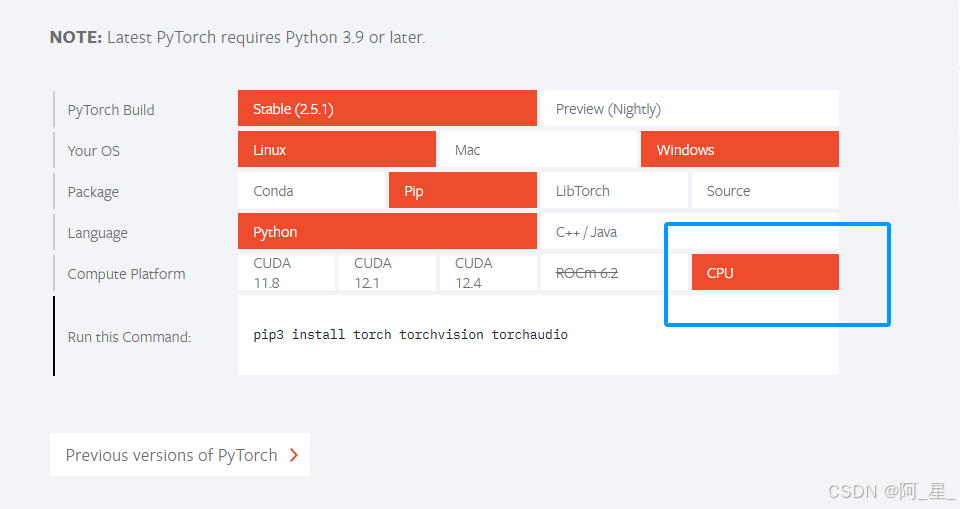This screenshot has width=960, height=509.
Task: Choose C++ / Java language
Action: click(689, 232)
